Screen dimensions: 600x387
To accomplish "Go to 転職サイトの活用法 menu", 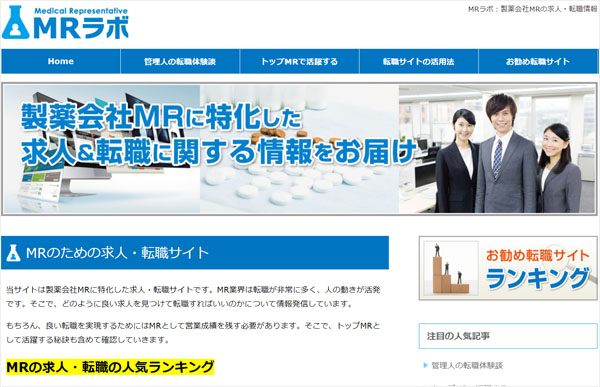I will (419, 61).
